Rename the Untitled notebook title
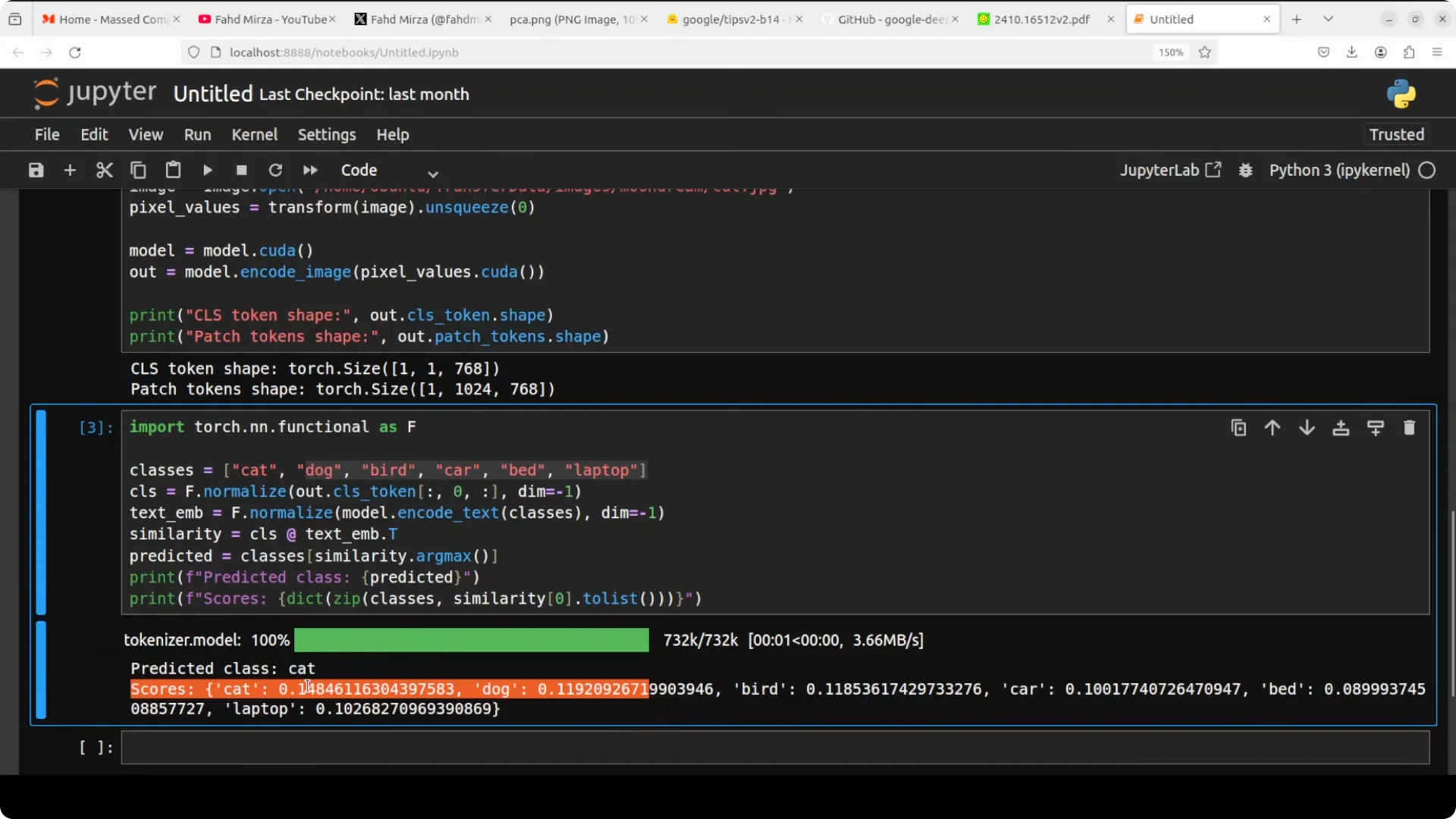Screen dimensions: 1456x819 coord(212,94)
